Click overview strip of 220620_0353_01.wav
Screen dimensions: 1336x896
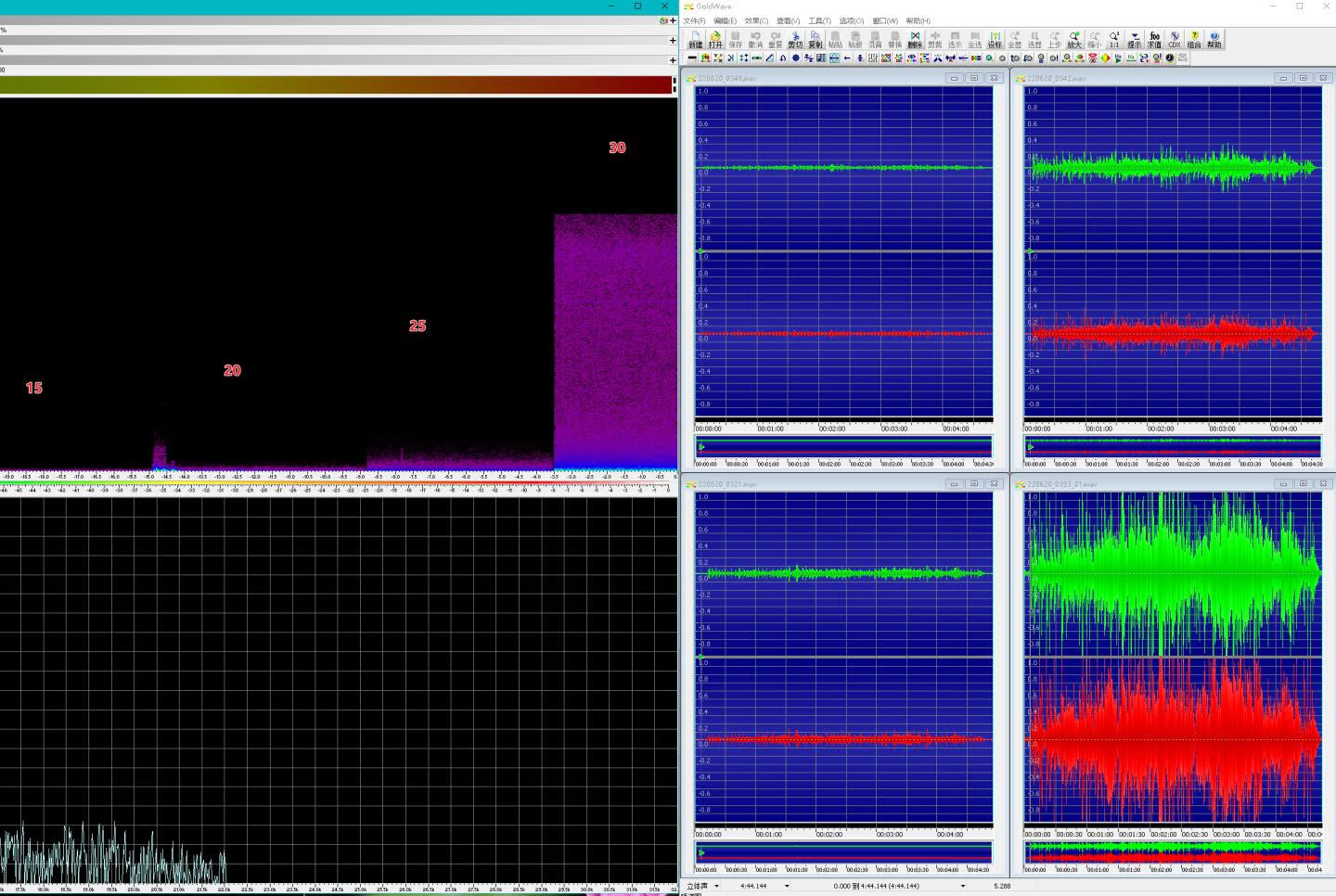click(x=1173, y=852)
